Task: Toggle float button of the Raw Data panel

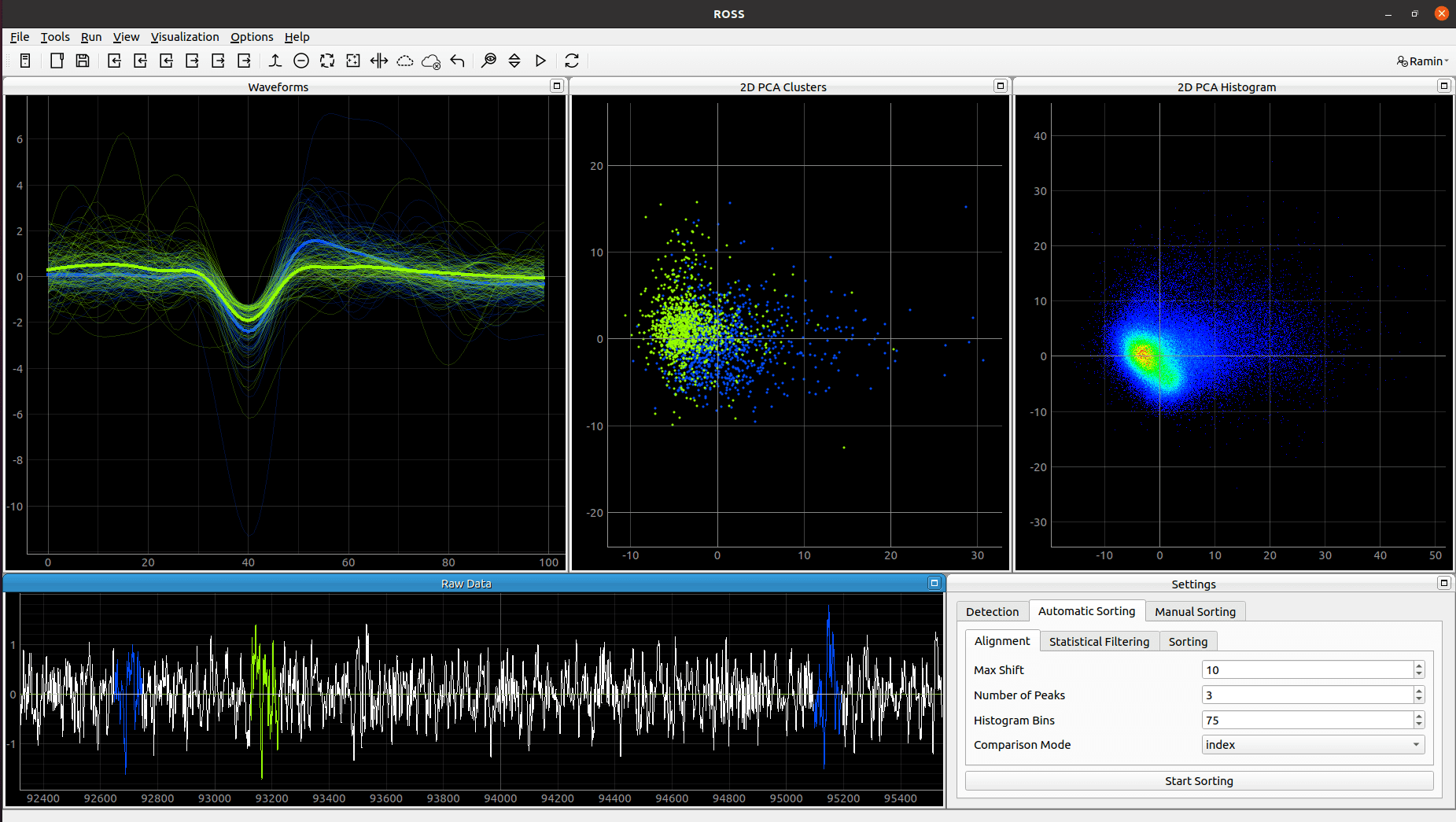Action: 934,583
